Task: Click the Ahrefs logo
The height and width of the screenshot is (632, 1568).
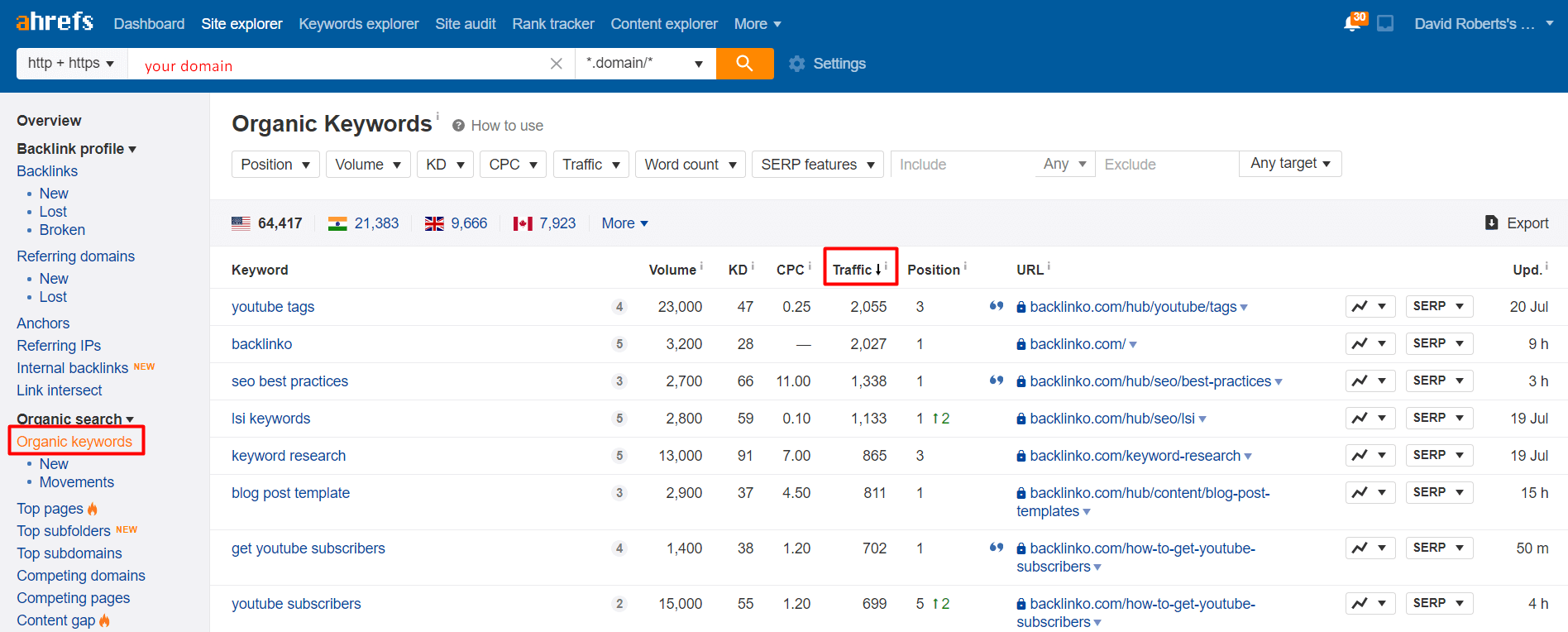Action: coord(55,22)
